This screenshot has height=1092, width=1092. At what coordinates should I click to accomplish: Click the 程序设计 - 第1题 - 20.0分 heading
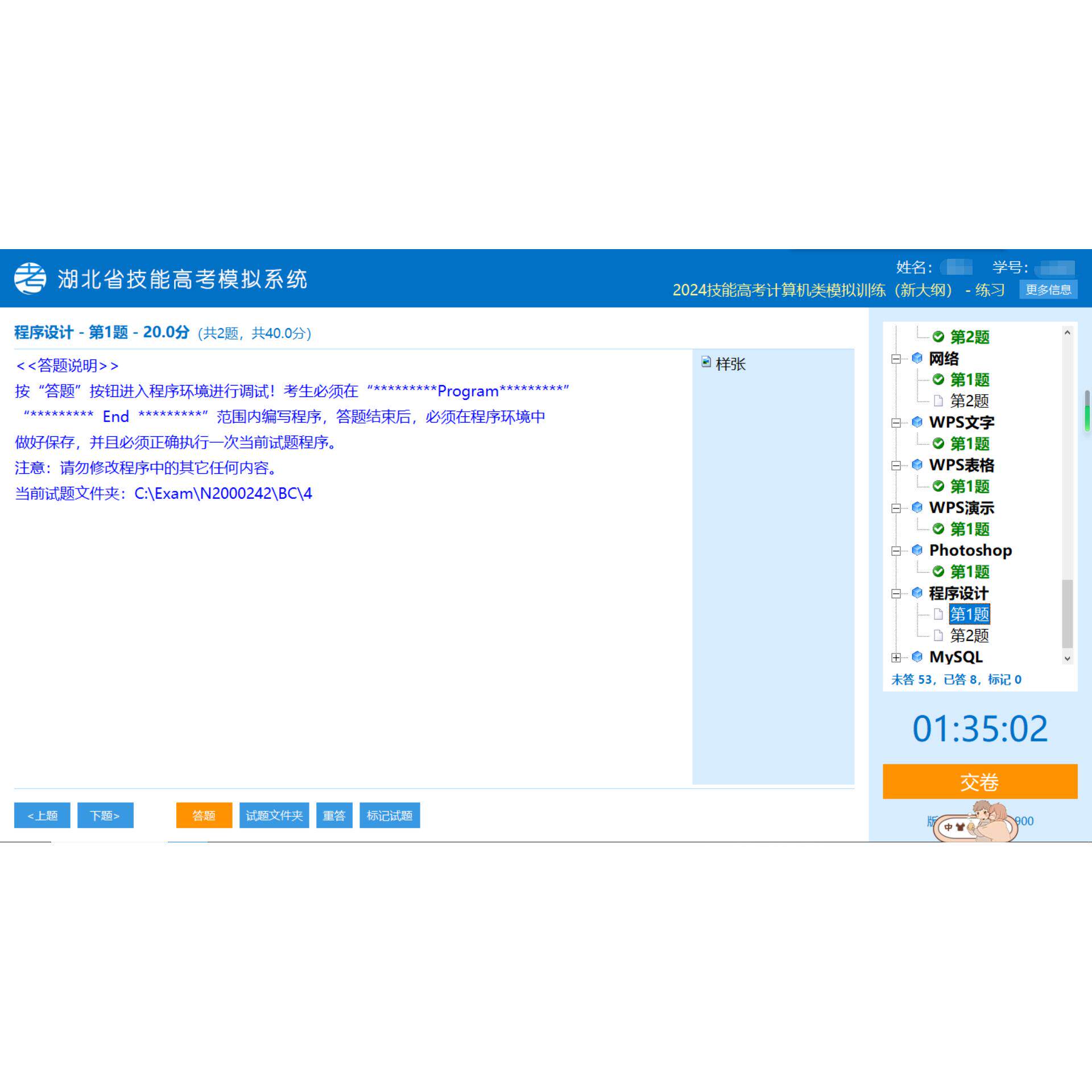pyautogui.click(x=101, y=332)
